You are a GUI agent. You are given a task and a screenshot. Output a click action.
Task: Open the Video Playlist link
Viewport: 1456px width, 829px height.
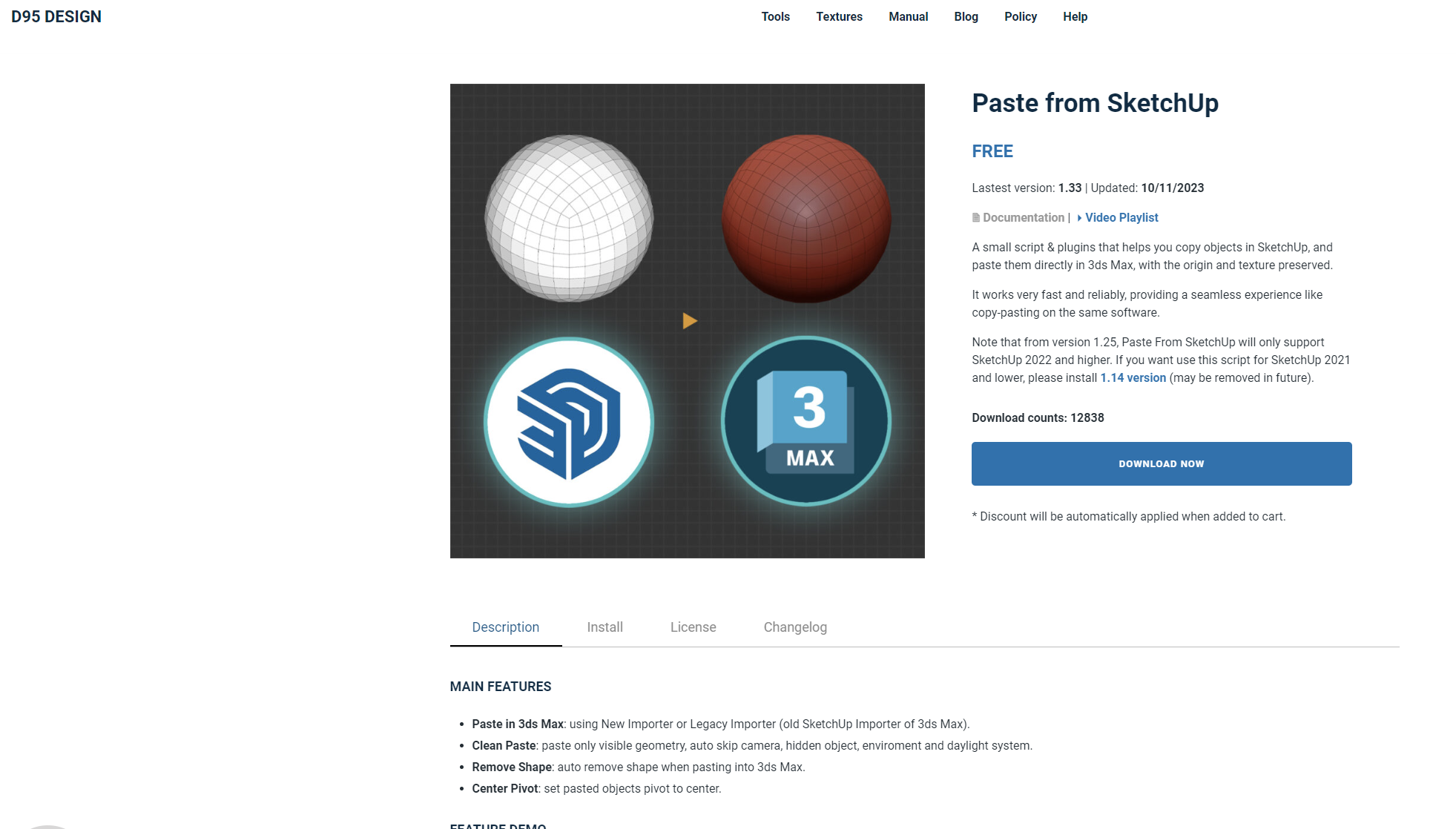click(x=1121, y=217)
